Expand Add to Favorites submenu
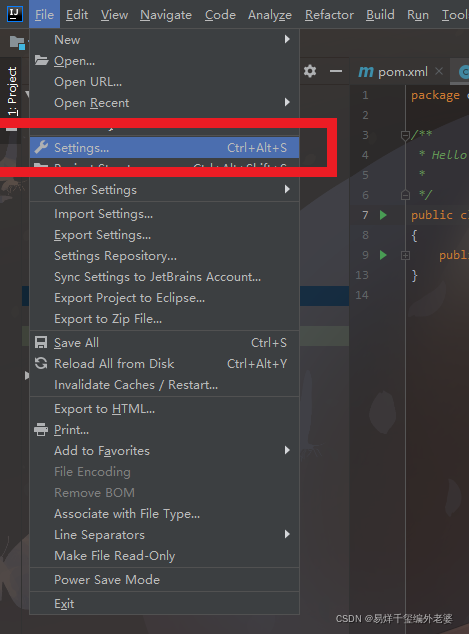The image size is (469, 634). tap(165, 451)
